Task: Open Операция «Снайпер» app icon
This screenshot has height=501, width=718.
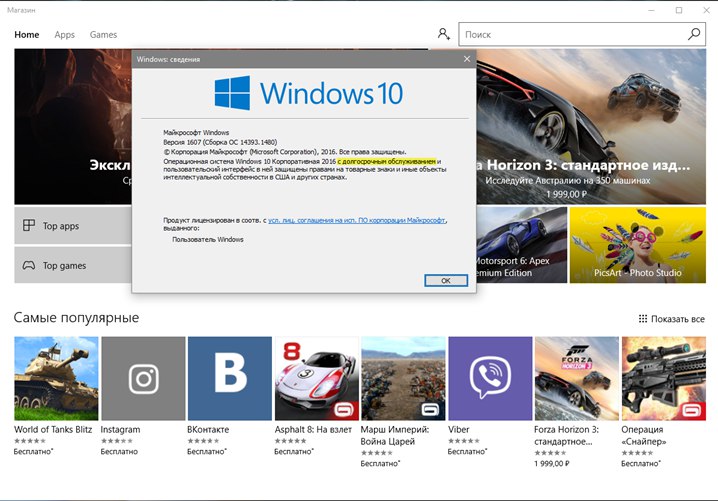Action: [664, 379]
